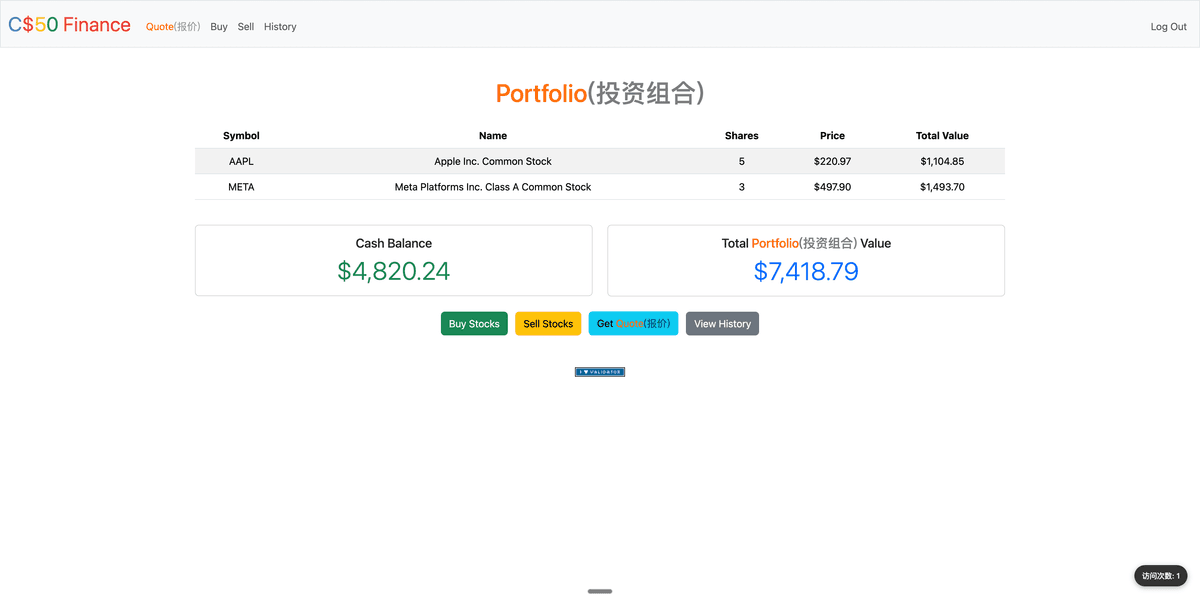1200x599 pixels.
Task: Click the validator badge icon
Action: tap(600, 372)
